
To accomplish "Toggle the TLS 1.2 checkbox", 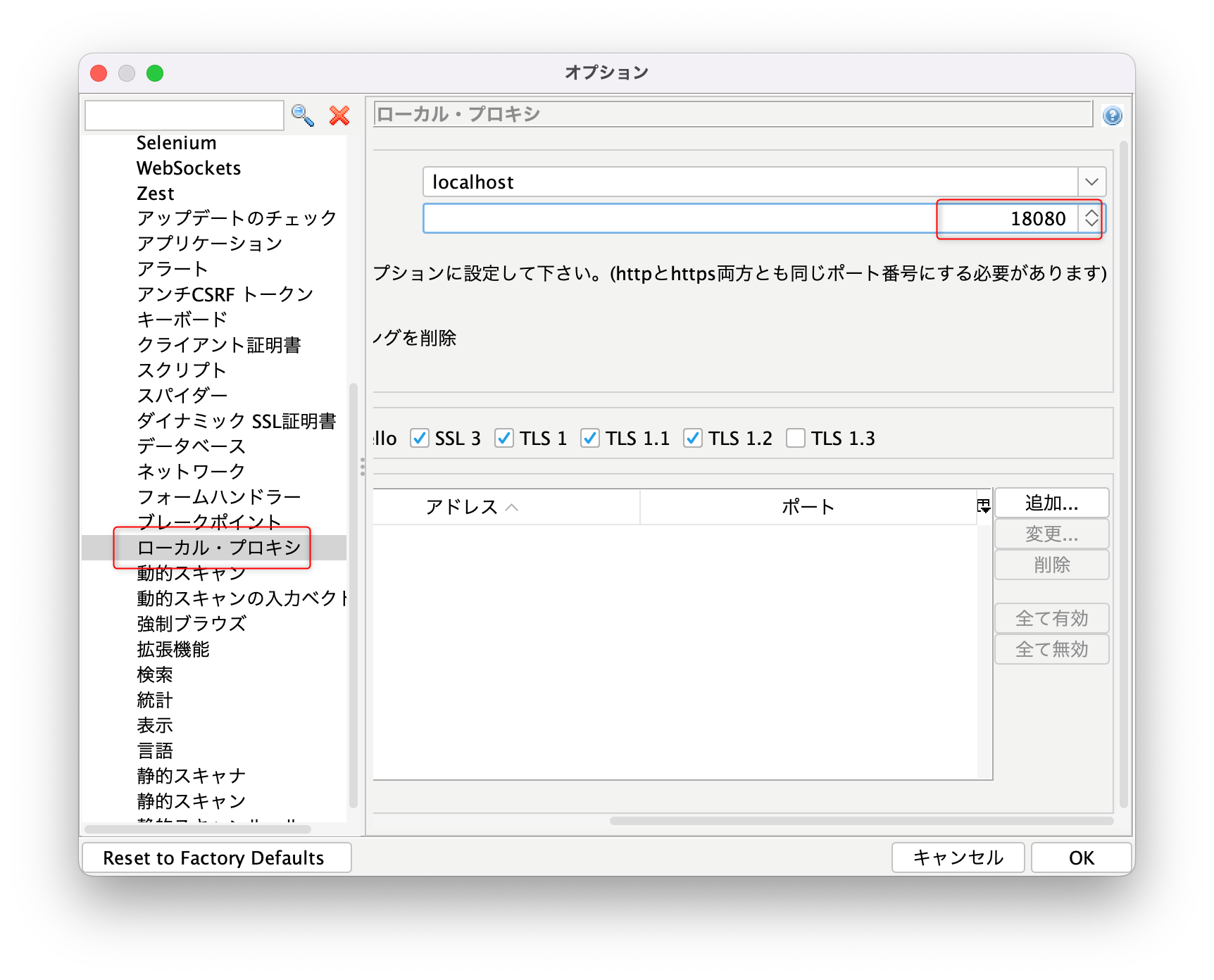I will (693, 438).
